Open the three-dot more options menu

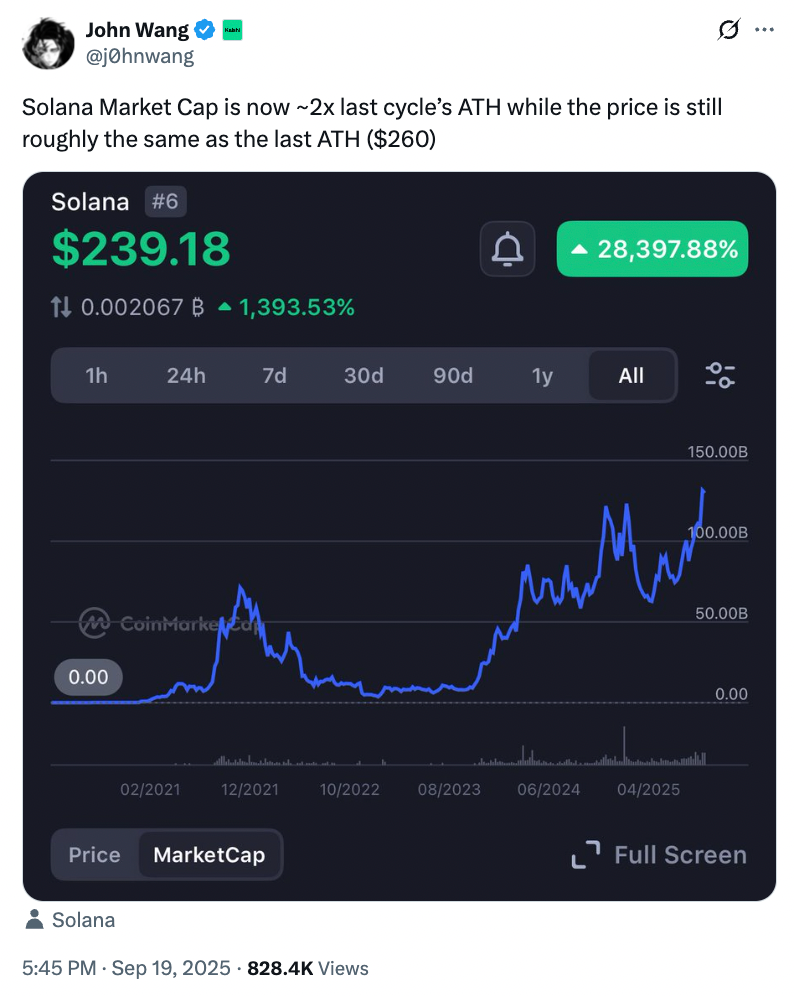764,29
